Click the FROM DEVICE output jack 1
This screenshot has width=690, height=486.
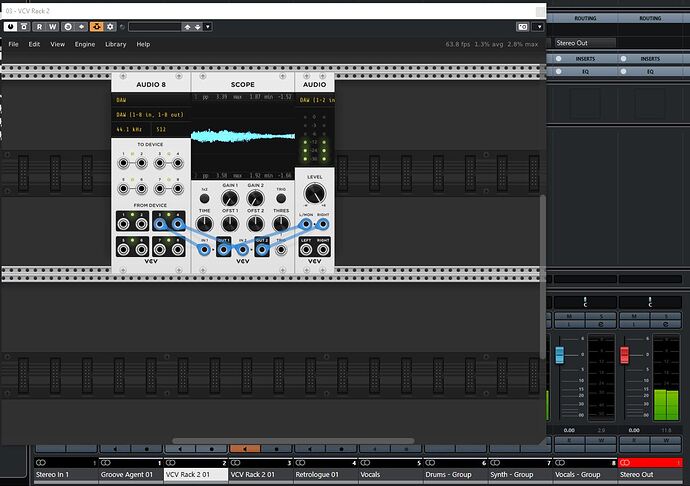point(124,224)
